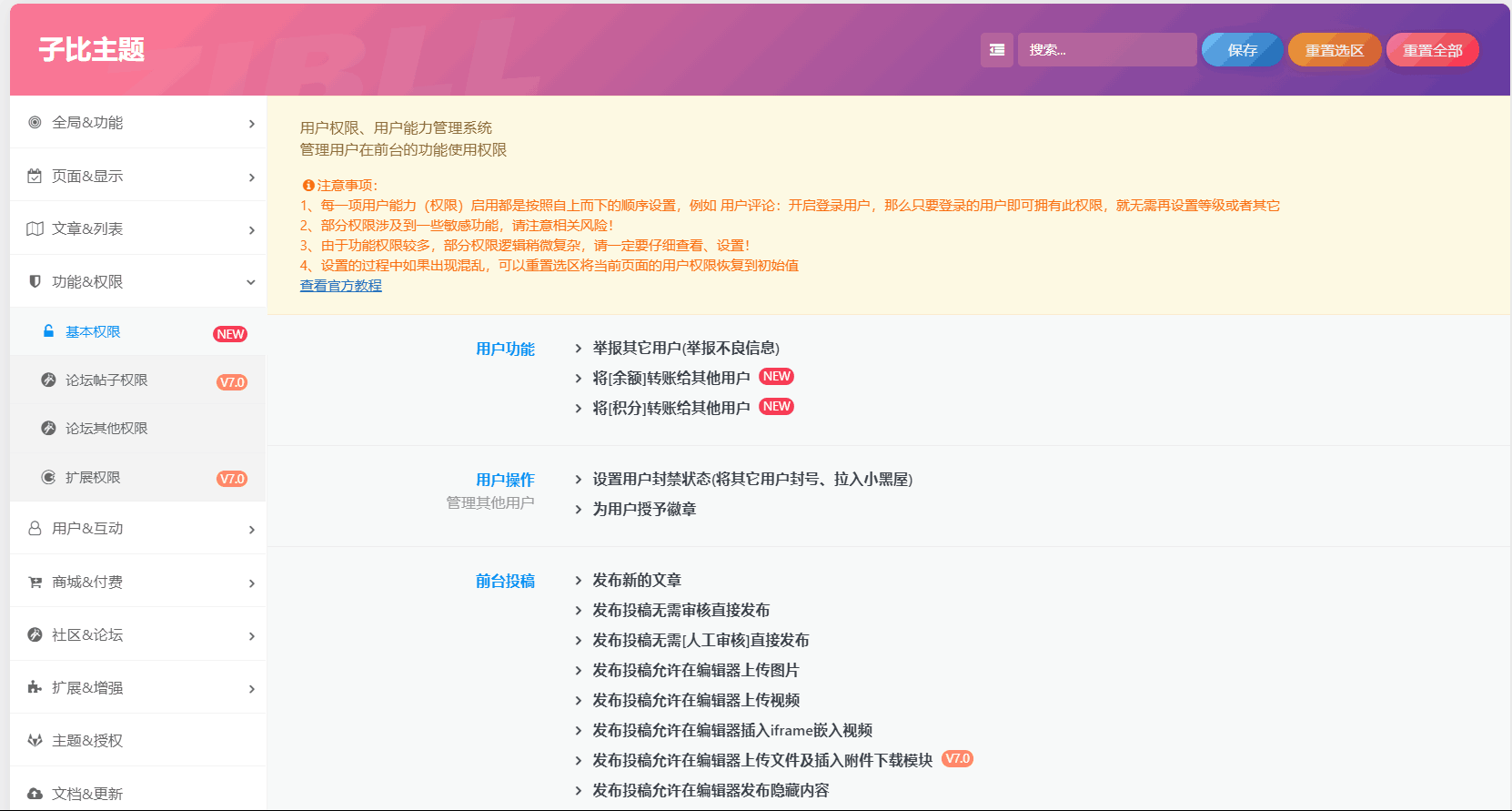Click the 管理其他用户 subtitle text
The image size is (1512, 811).
point(490,502)
